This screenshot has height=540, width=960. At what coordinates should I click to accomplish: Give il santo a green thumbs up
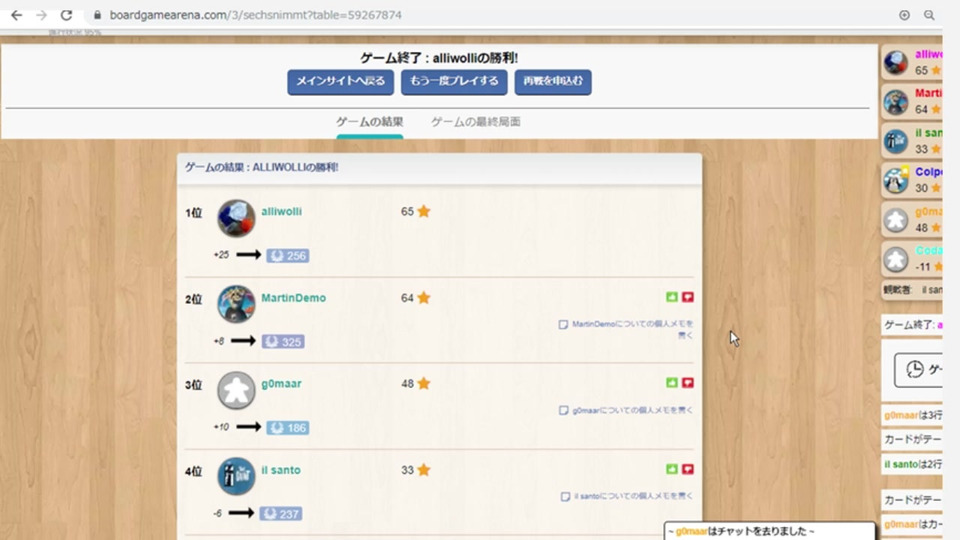click(672, 469)
